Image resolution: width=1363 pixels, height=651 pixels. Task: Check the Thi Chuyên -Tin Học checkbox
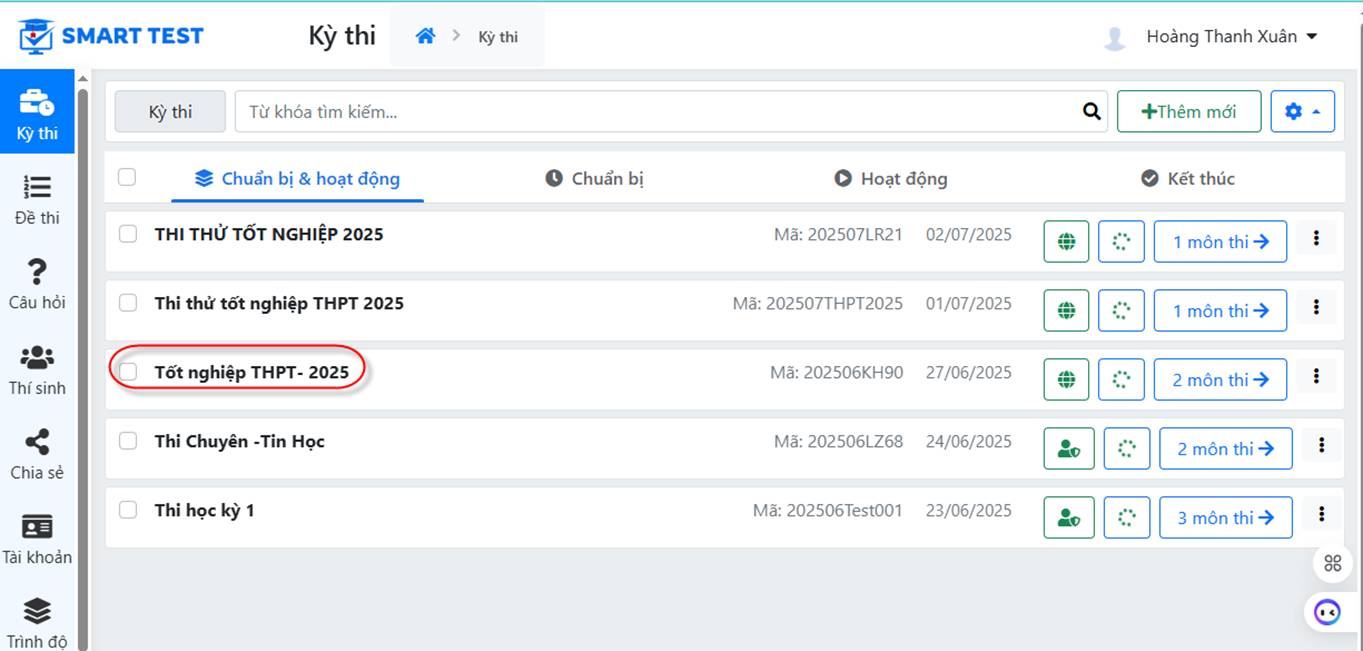(x=128, y=441)
